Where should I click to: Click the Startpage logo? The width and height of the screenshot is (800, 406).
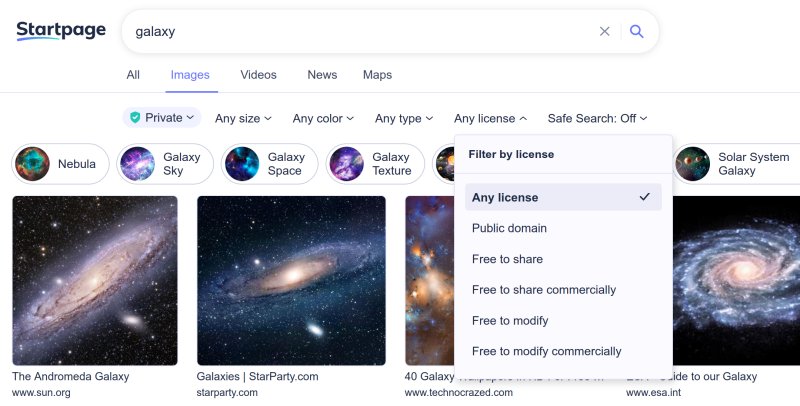click(x=61, y=31)
